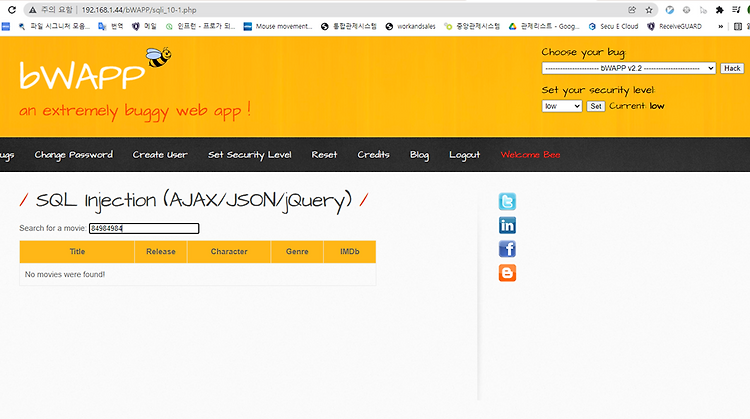Screen dimensions: 750x419
Task: Click the IMDb column header
Action: [350, 252]
